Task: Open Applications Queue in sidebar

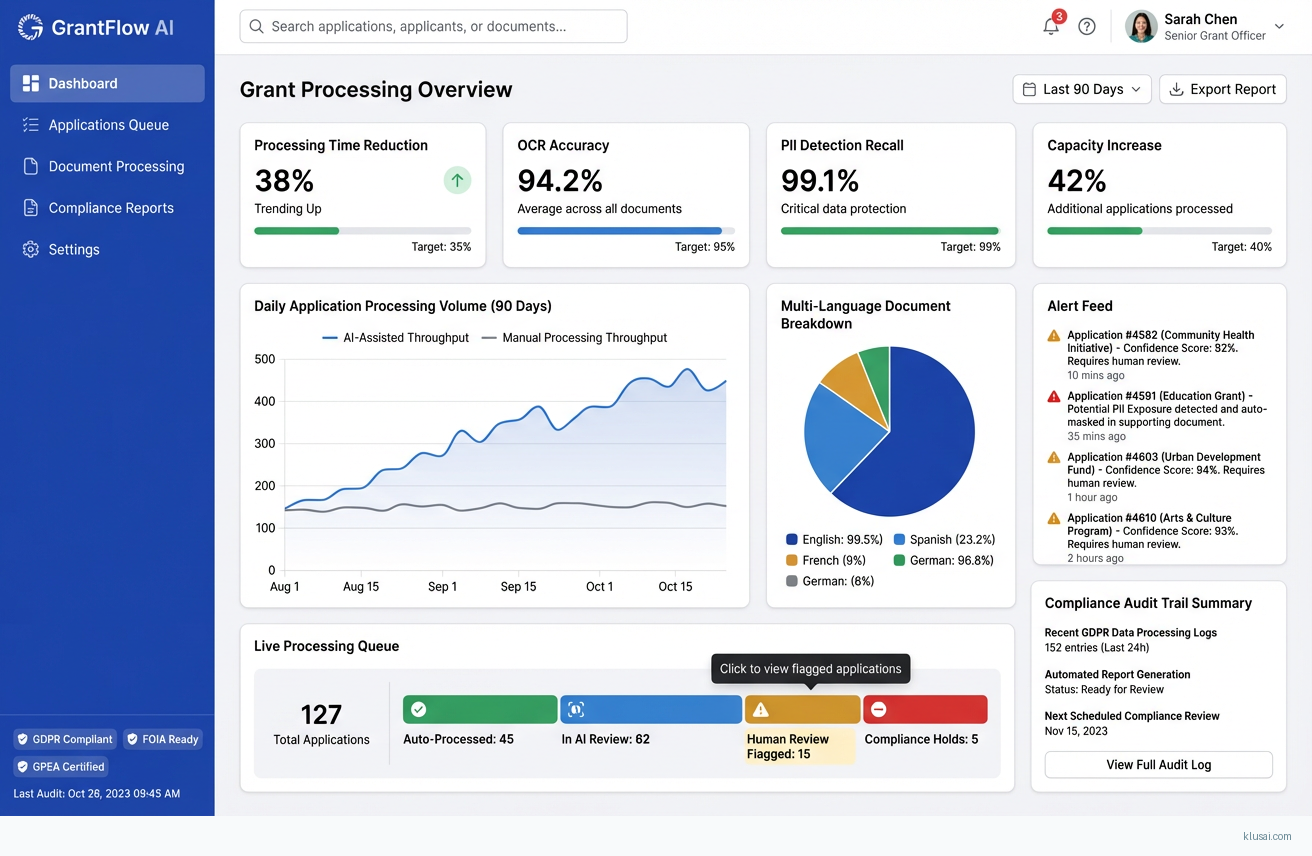Action: point(108,125)
